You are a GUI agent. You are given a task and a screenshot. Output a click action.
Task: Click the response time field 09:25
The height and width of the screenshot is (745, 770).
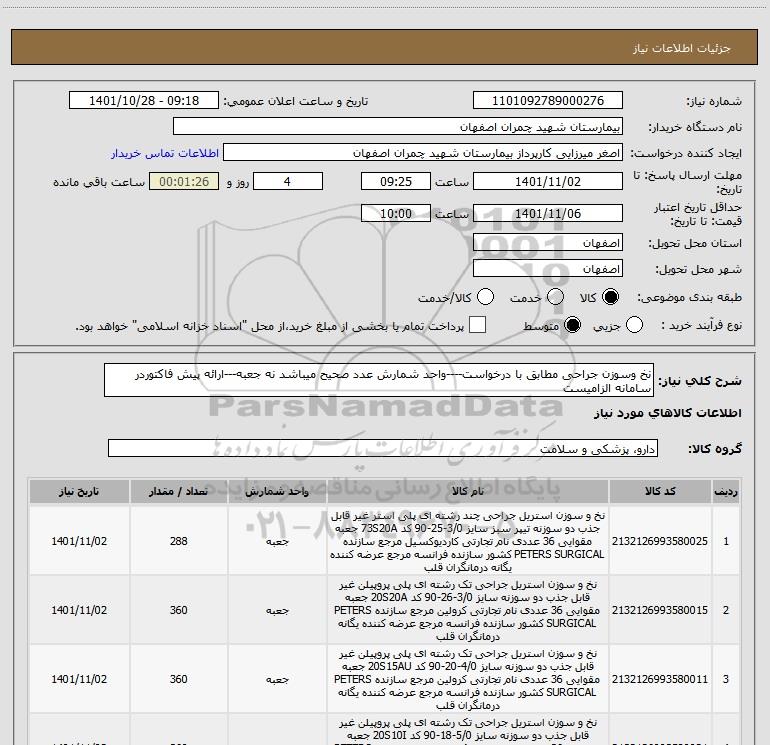point(396,181)
